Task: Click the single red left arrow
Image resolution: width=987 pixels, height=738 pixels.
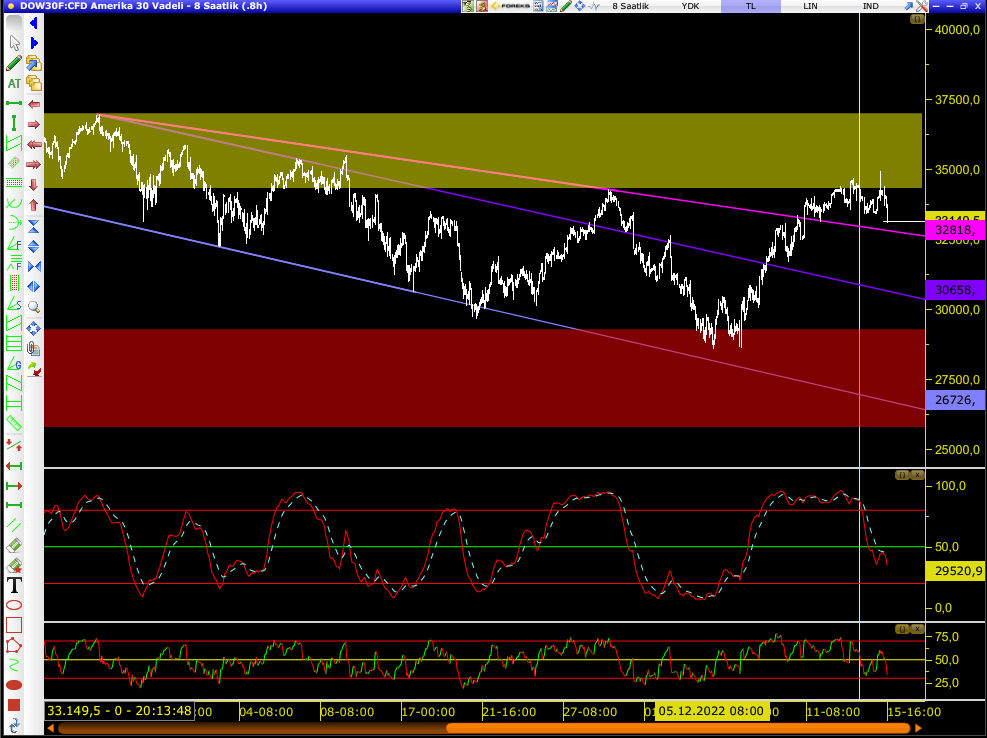Action: (x=34, y=104)
